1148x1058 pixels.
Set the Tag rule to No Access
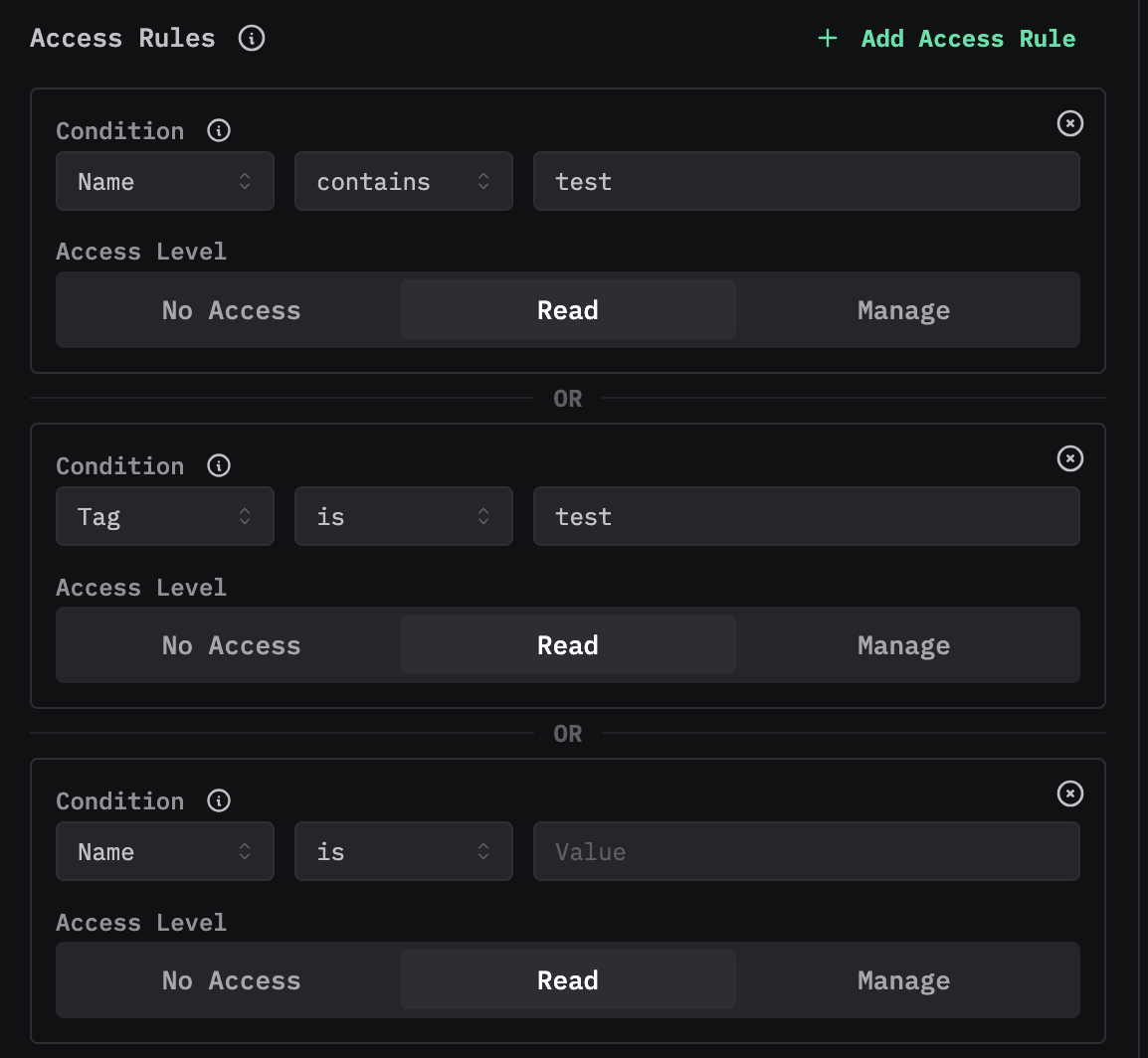[x=231, y=644]
